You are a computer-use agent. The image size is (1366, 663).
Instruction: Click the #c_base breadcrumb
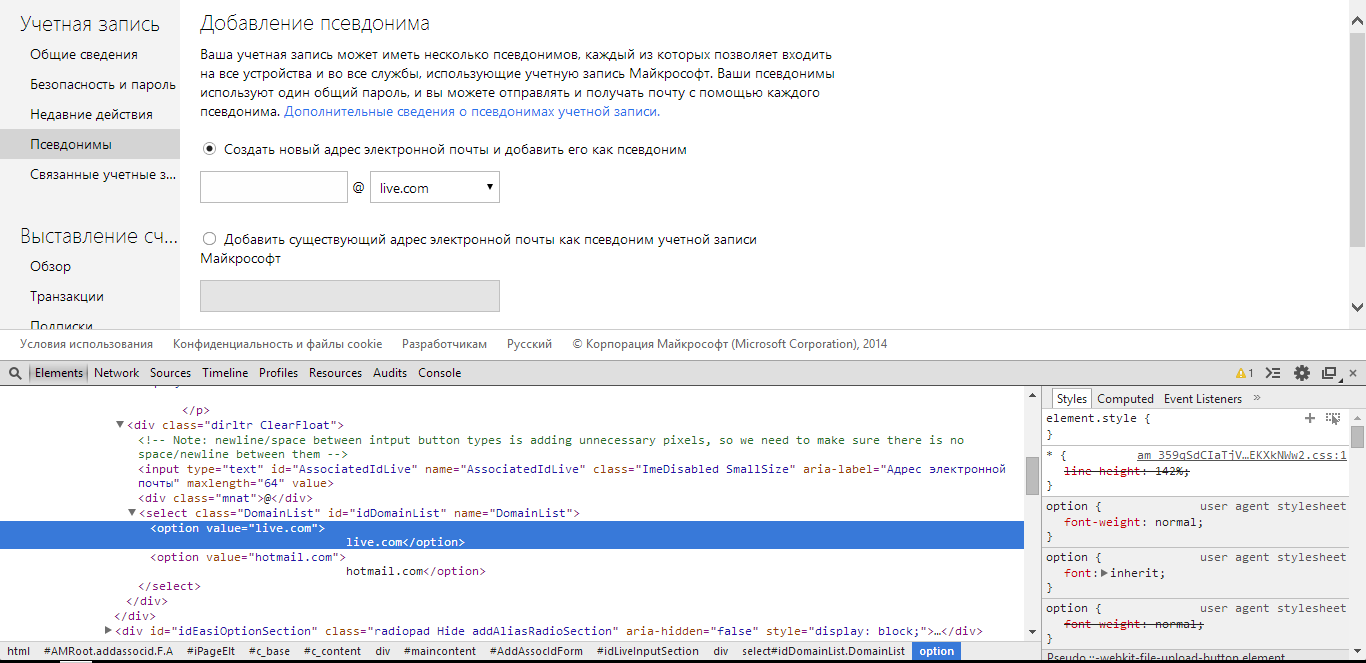(269, 651)
